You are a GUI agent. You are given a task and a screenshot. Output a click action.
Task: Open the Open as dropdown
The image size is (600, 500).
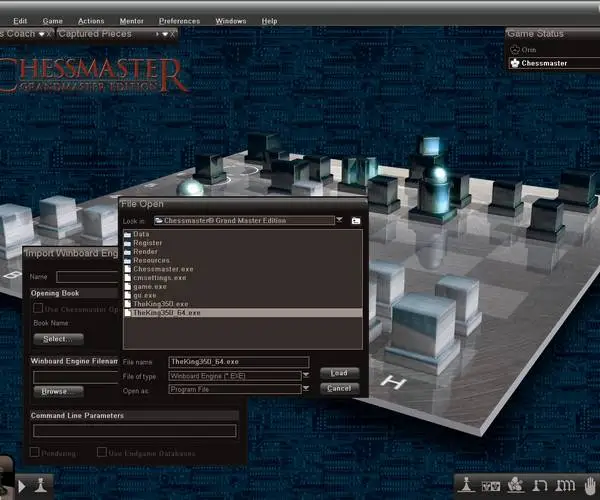(x=235, y=389)
